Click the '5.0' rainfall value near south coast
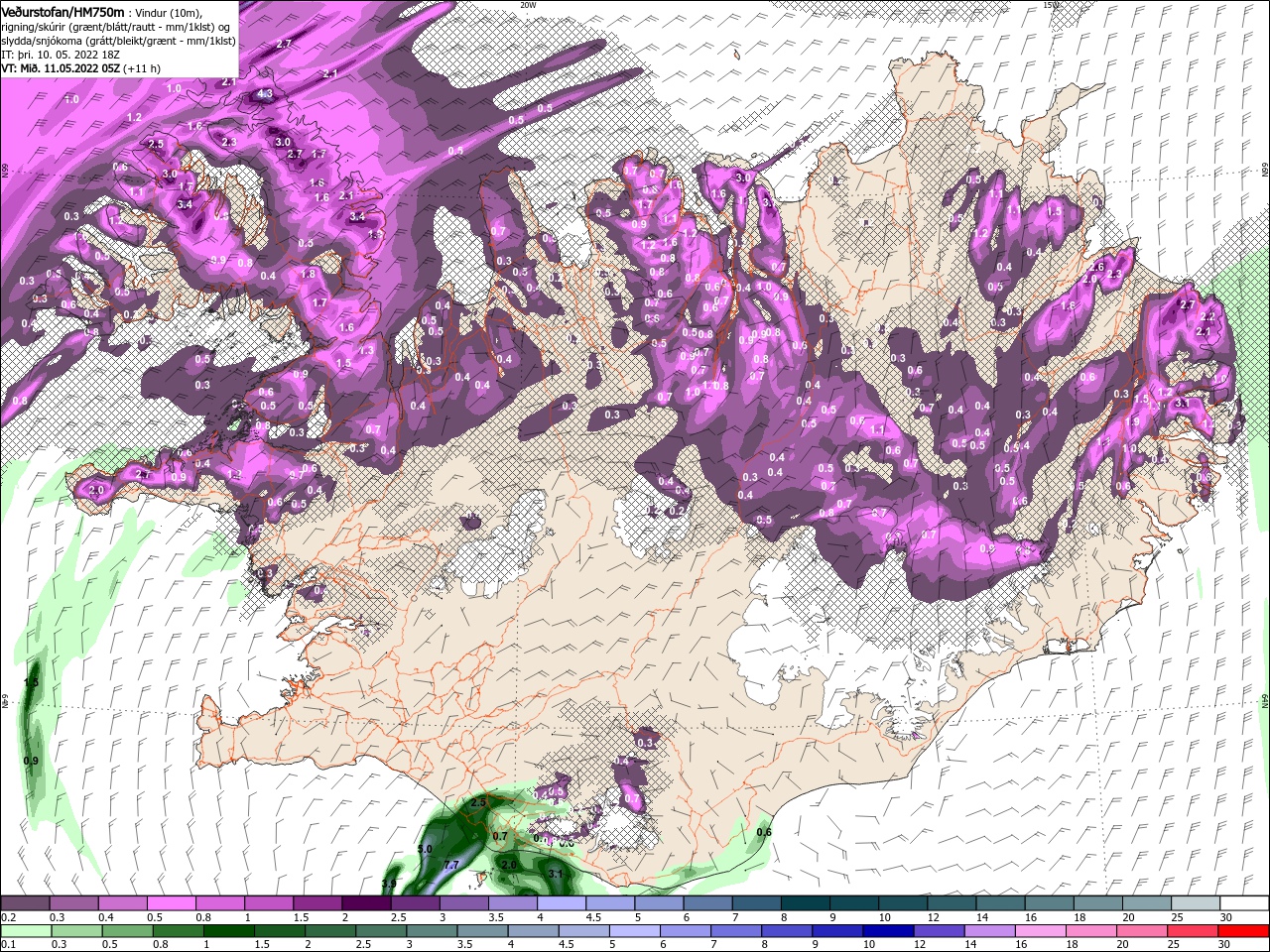 point(425,850)
